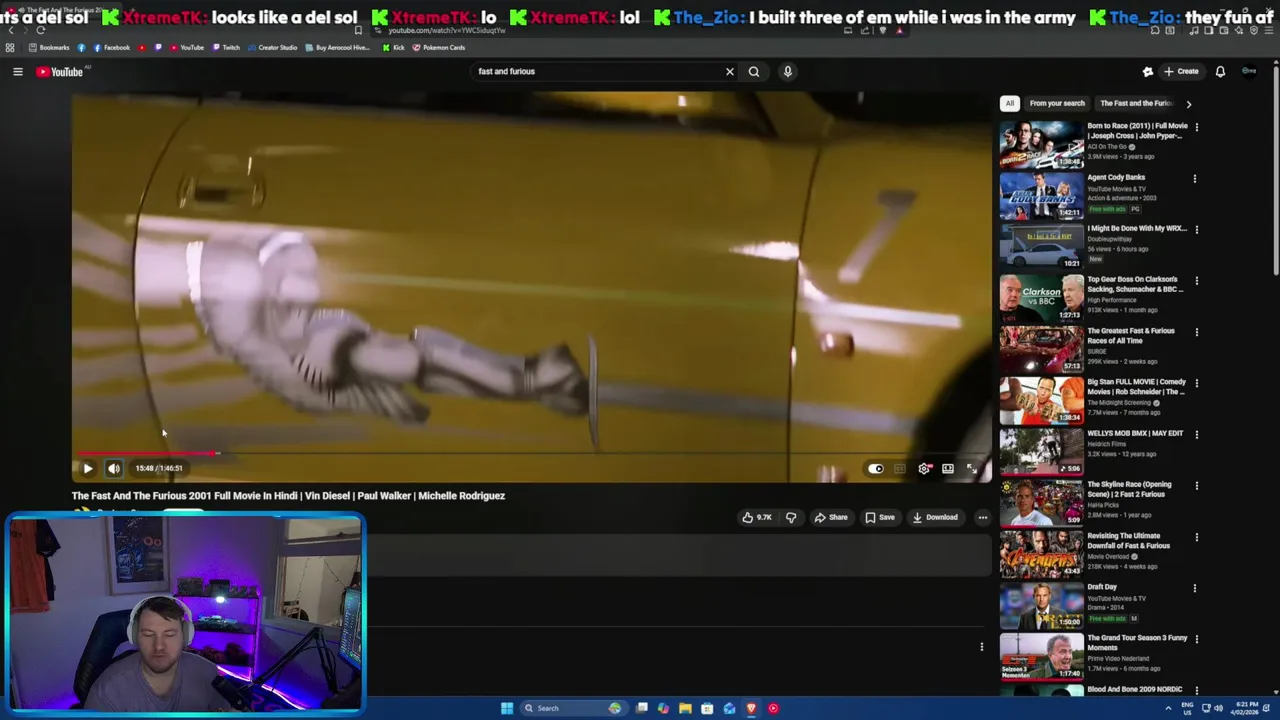Run search with magnifier button
1280x720 pixels.
[754, 71]
